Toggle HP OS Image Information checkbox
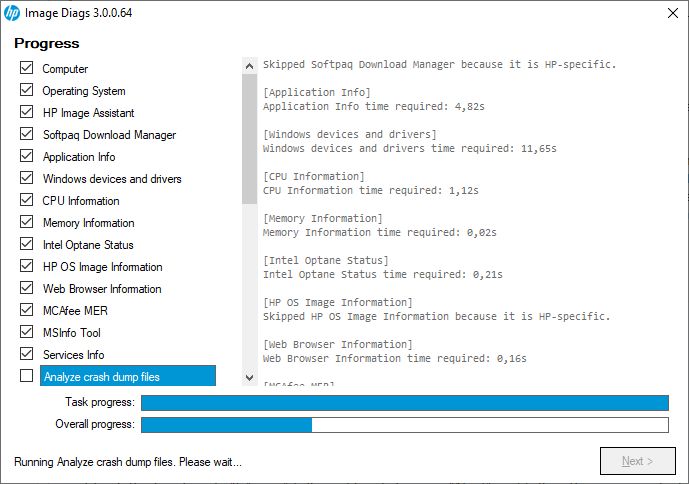The height and width of the screenshot is (484, 689). 26,266
